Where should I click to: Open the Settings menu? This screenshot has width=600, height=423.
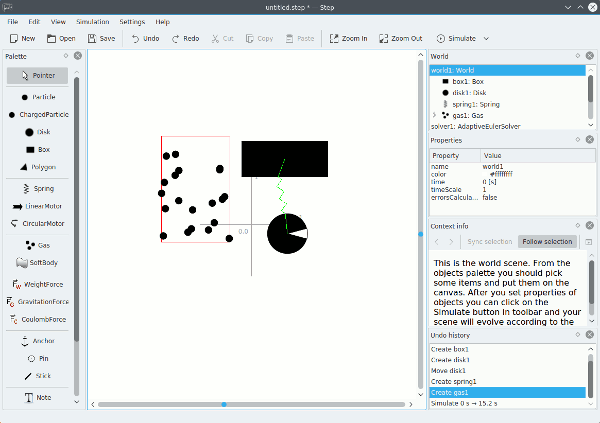tap(132, 21)
